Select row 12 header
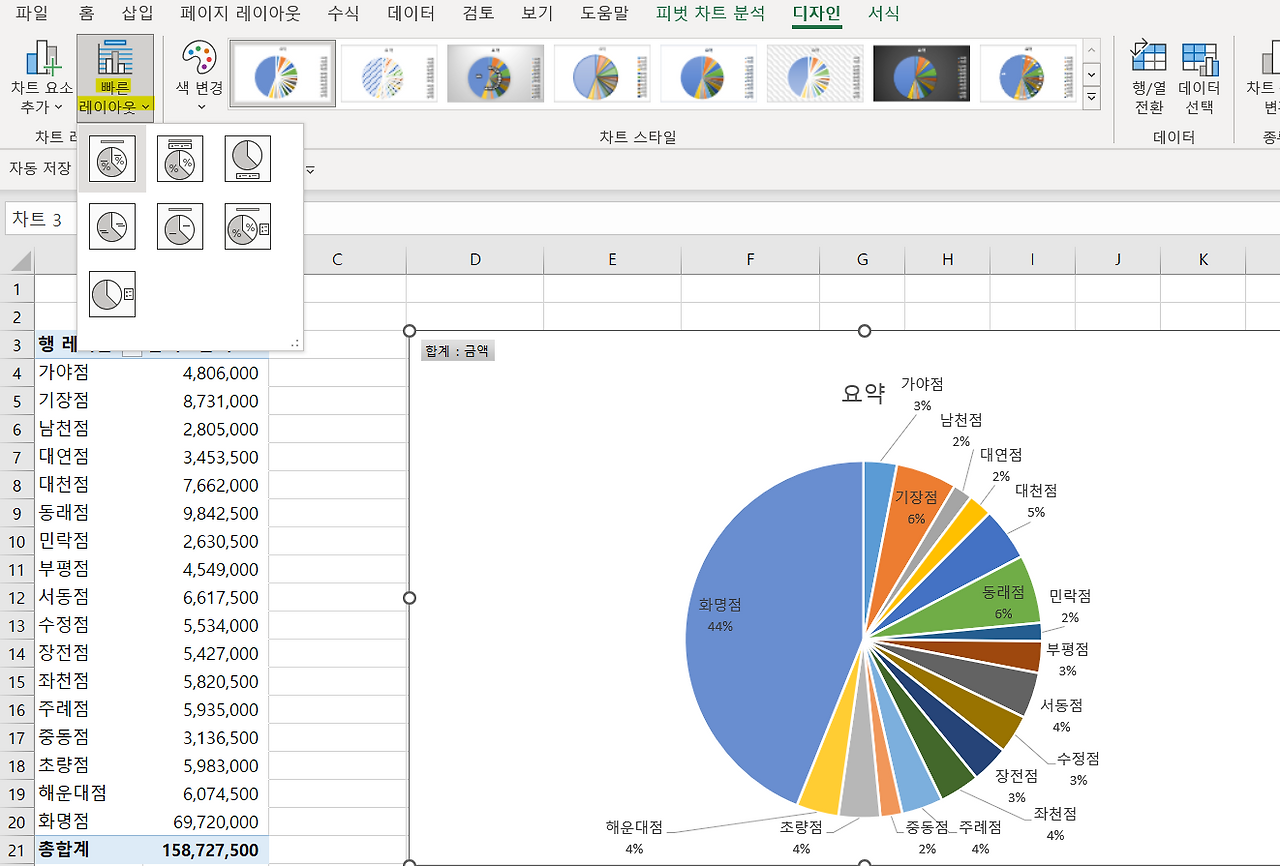 [17, 597]
